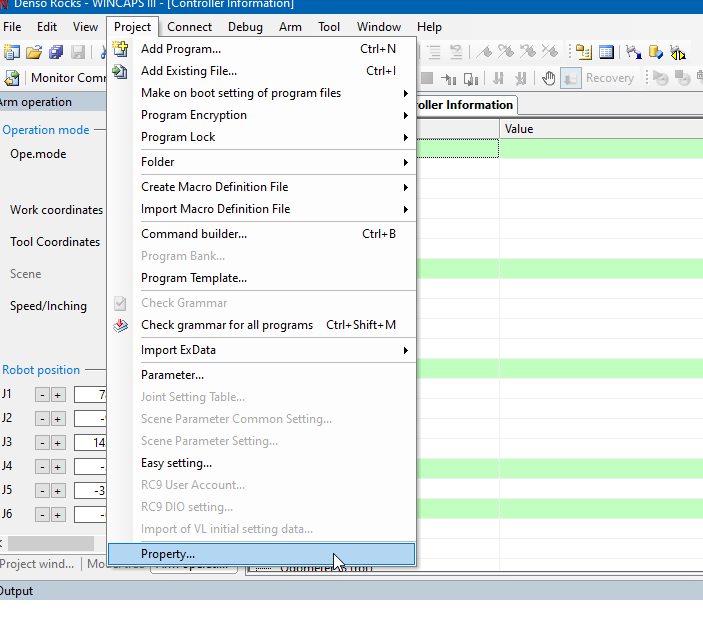Select Check grammar for all programs
The height and width of the screenshot is (622, 703).
coord(262,325)
